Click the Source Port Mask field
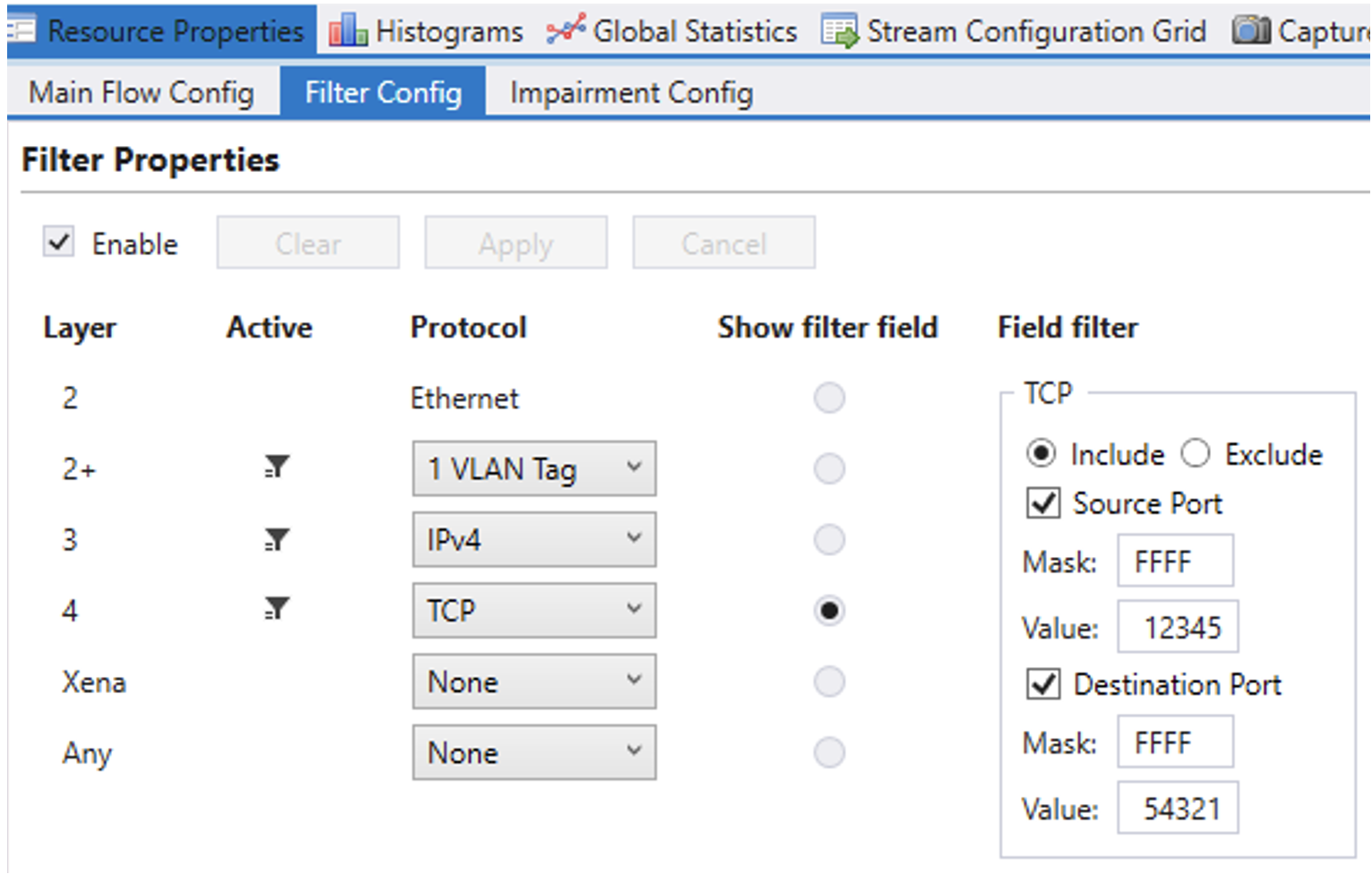This screenshot has width=1372, height=874. tap(1175, 561)
